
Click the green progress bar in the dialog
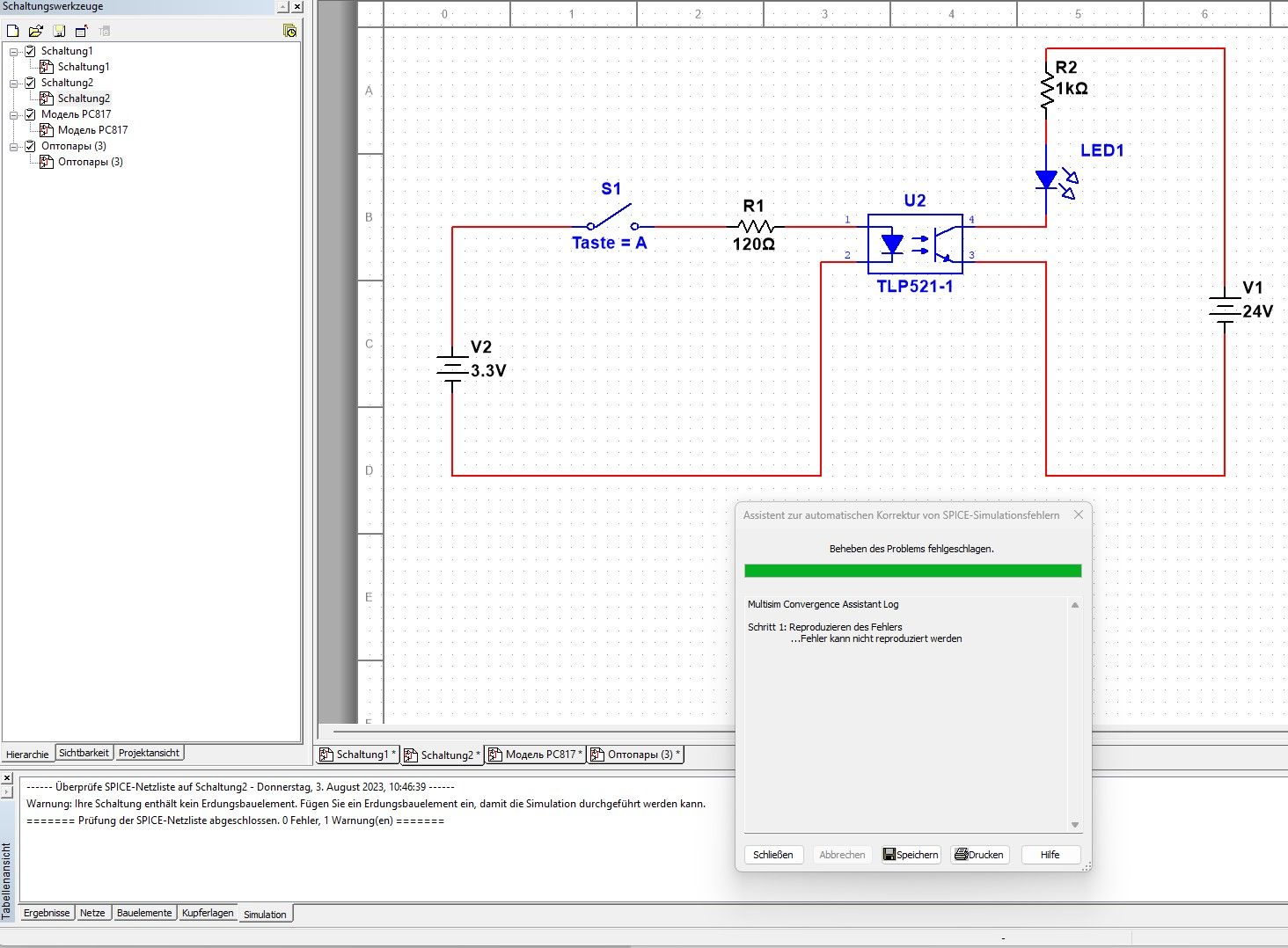point(912,570)
